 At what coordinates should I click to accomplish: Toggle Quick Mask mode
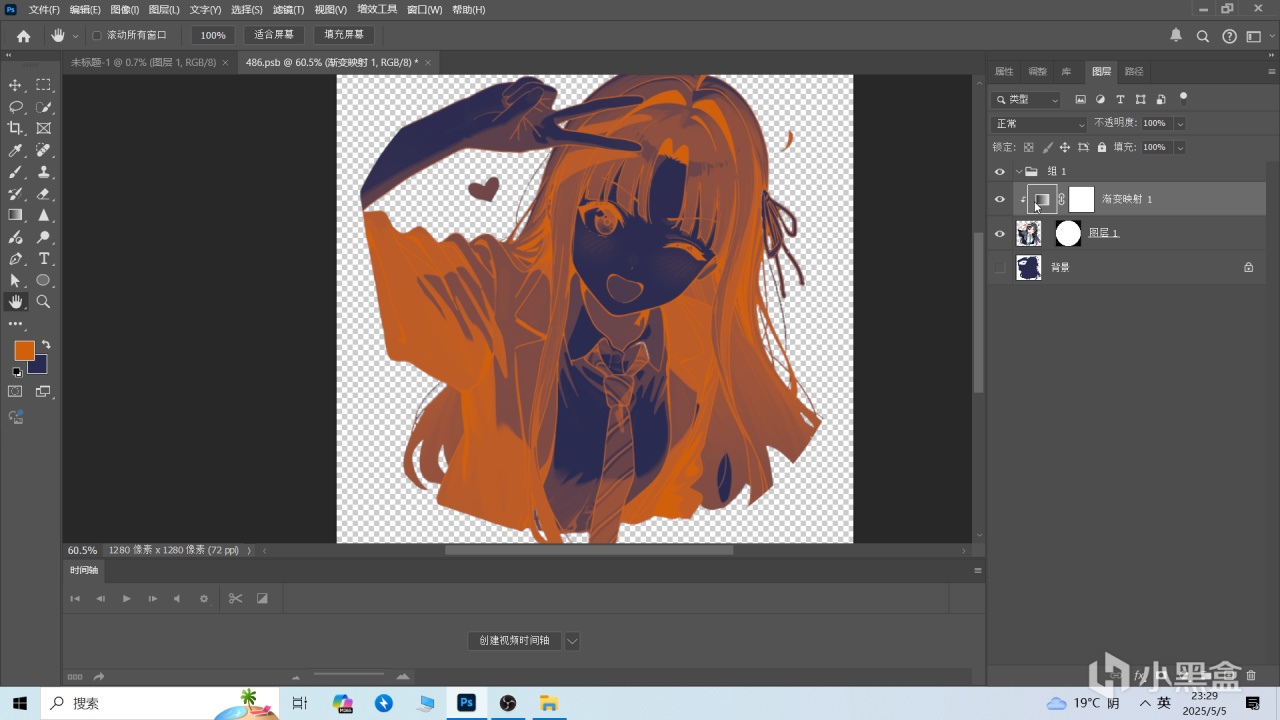click(x=15, y=391)
